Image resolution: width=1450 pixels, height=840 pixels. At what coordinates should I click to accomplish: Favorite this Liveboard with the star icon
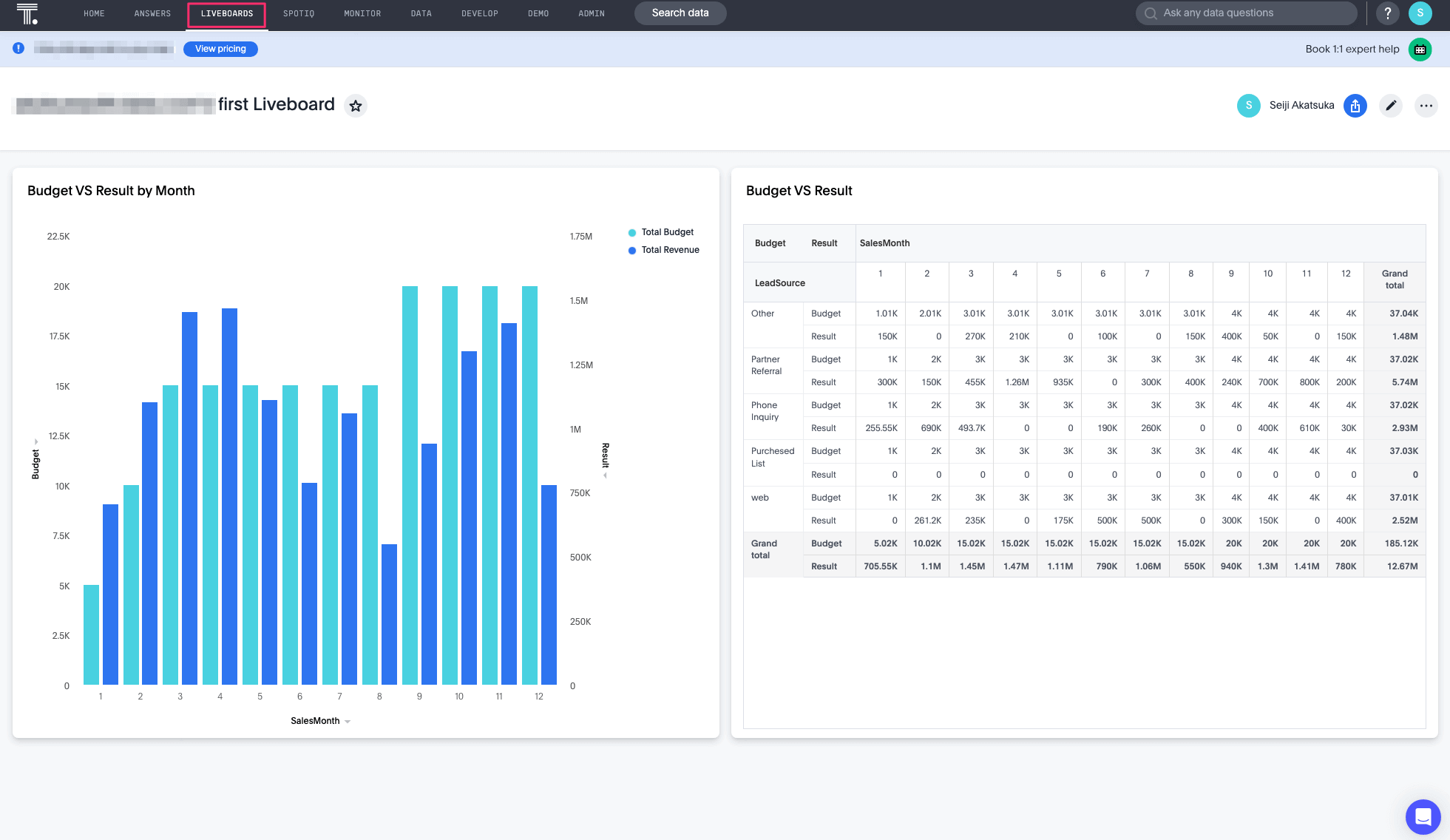pos(356,106)
